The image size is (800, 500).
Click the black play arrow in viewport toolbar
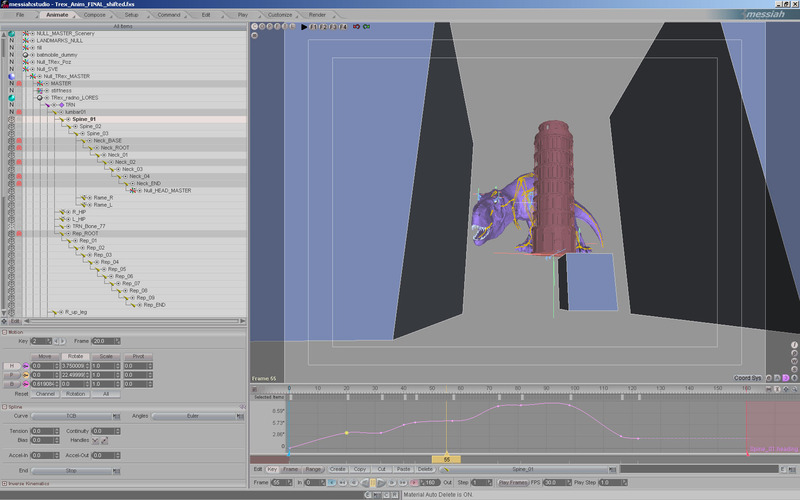point(304,27)
